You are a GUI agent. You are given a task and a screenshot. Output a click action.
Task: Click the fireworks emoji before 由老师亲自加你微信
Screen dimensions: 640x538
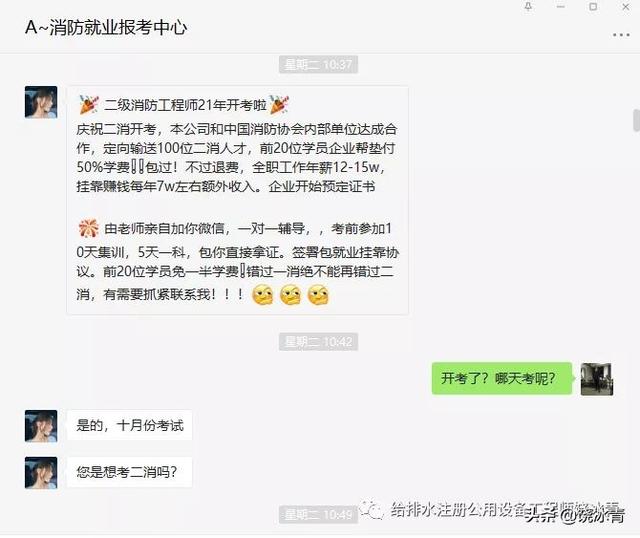click(89, 228)
